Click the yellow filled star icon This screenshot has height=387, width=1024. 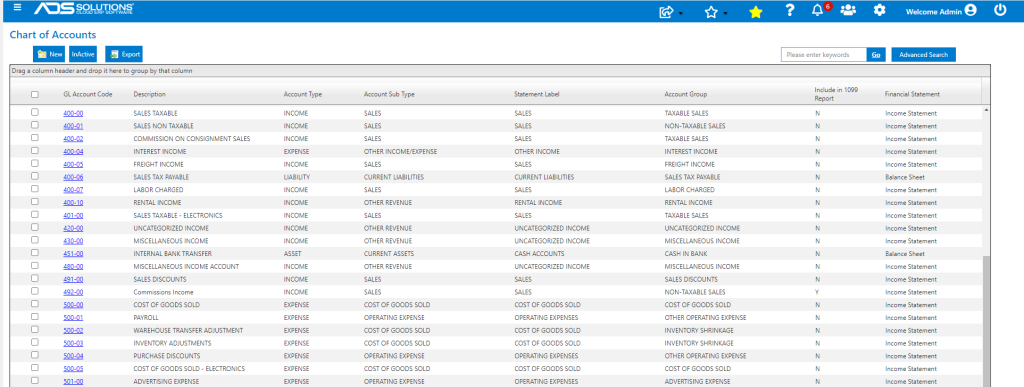(756, 11)
